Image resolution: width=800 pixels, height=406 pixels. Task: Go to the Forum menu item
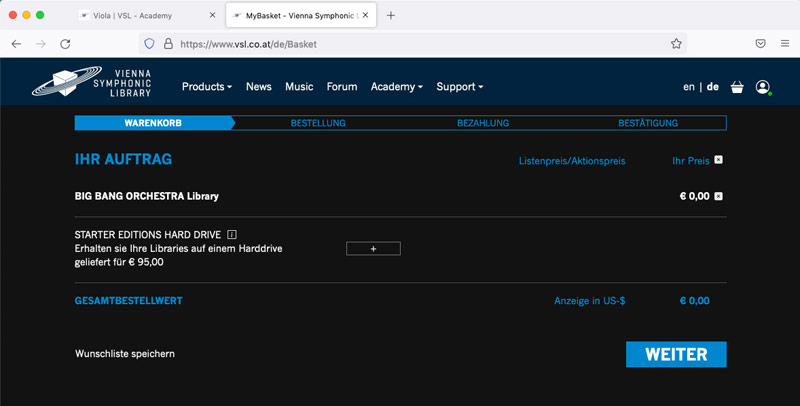[341, 87]
